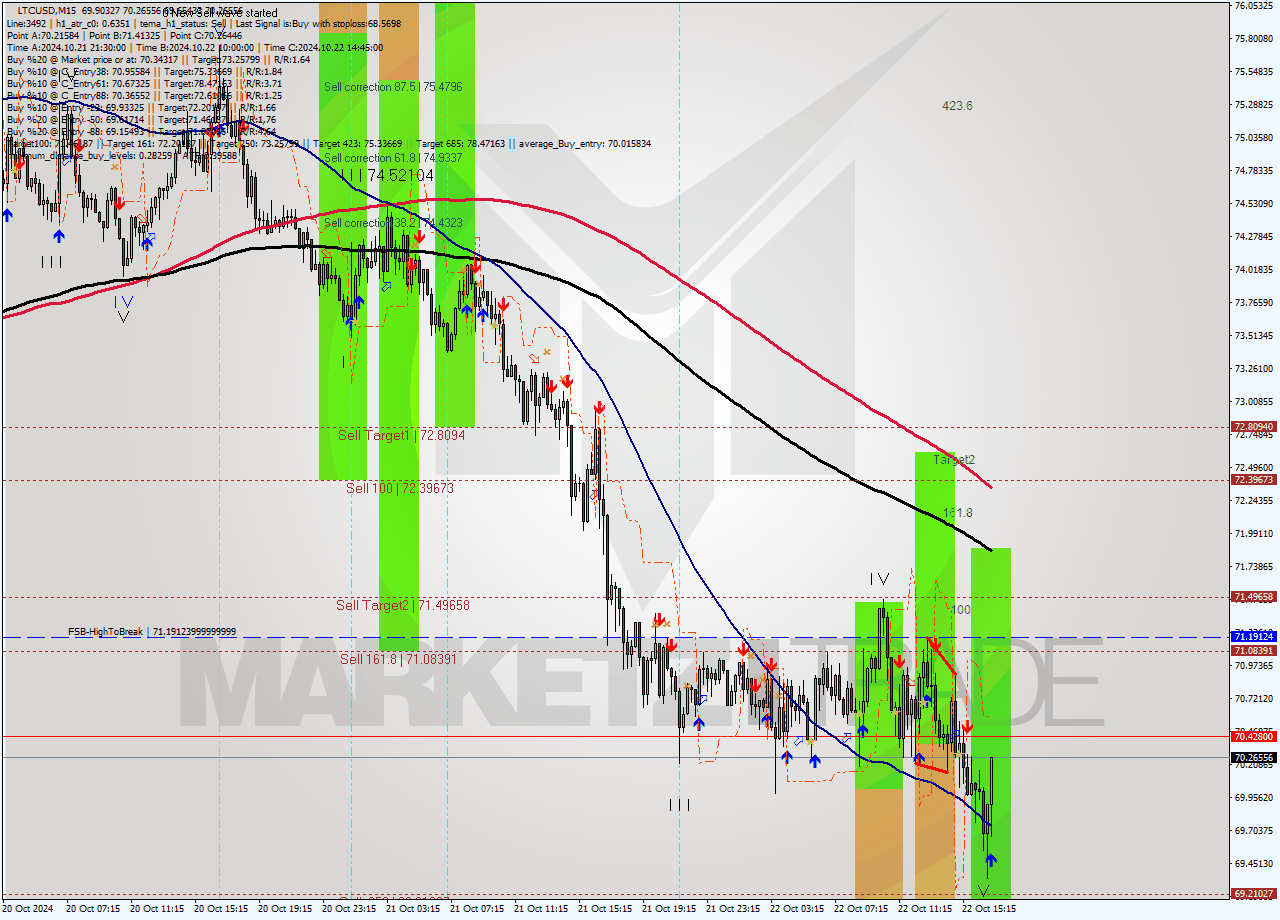Click the 71.19124 blue price tag

click(1253, 636)
